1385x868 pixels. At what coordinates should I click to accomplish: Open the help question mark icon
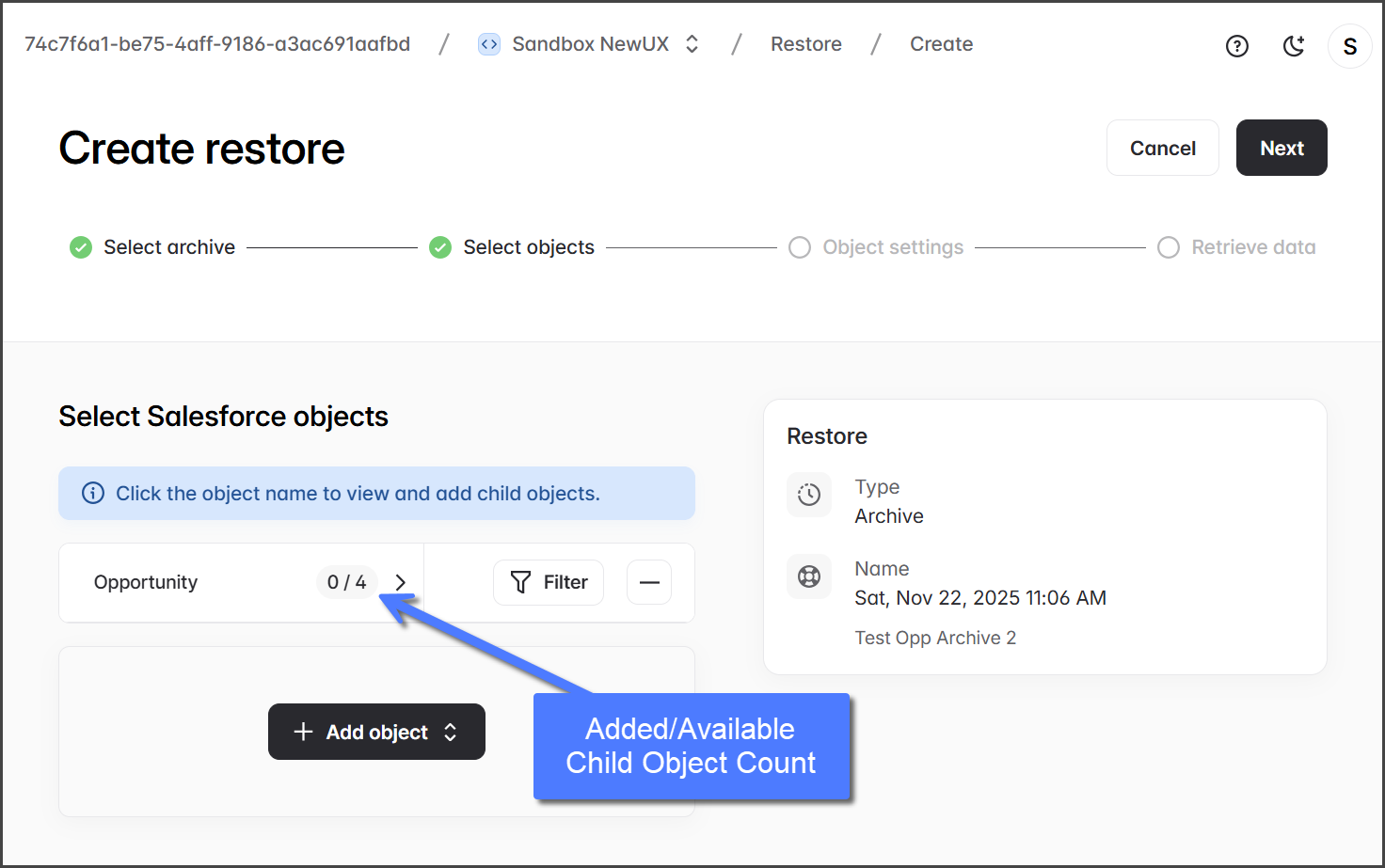tap(1236, 46)
